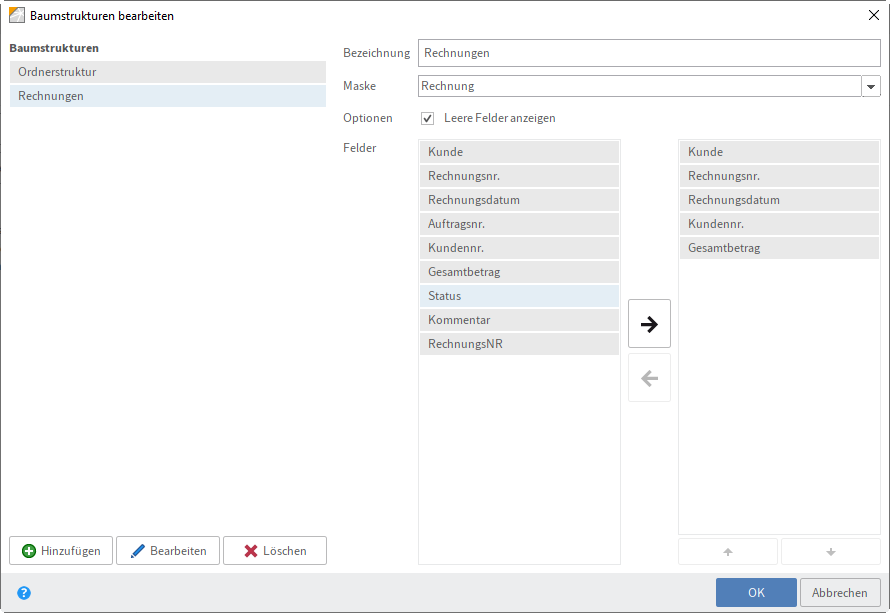Select the Status field in the left list
890x613 pixels.
tap(518, 295)
